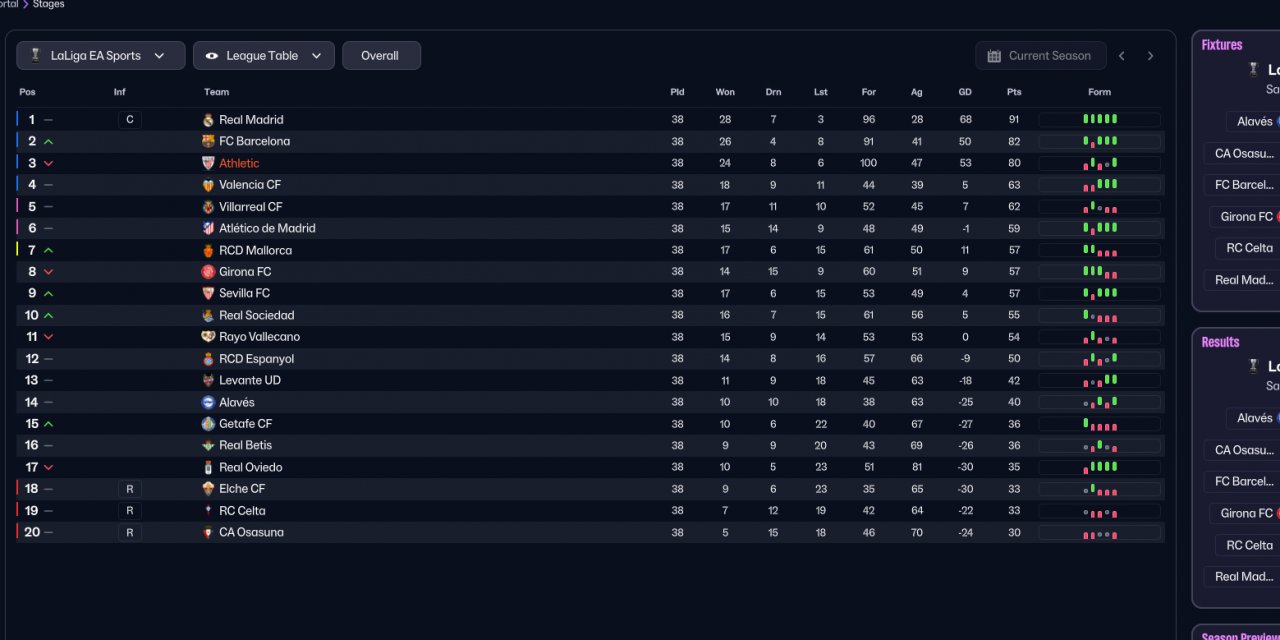Click the RCD Espanyol club badge
Image resolution: width=1280 pixels, height=640 pixels.
pyautogui.click(x=208, y=359)
